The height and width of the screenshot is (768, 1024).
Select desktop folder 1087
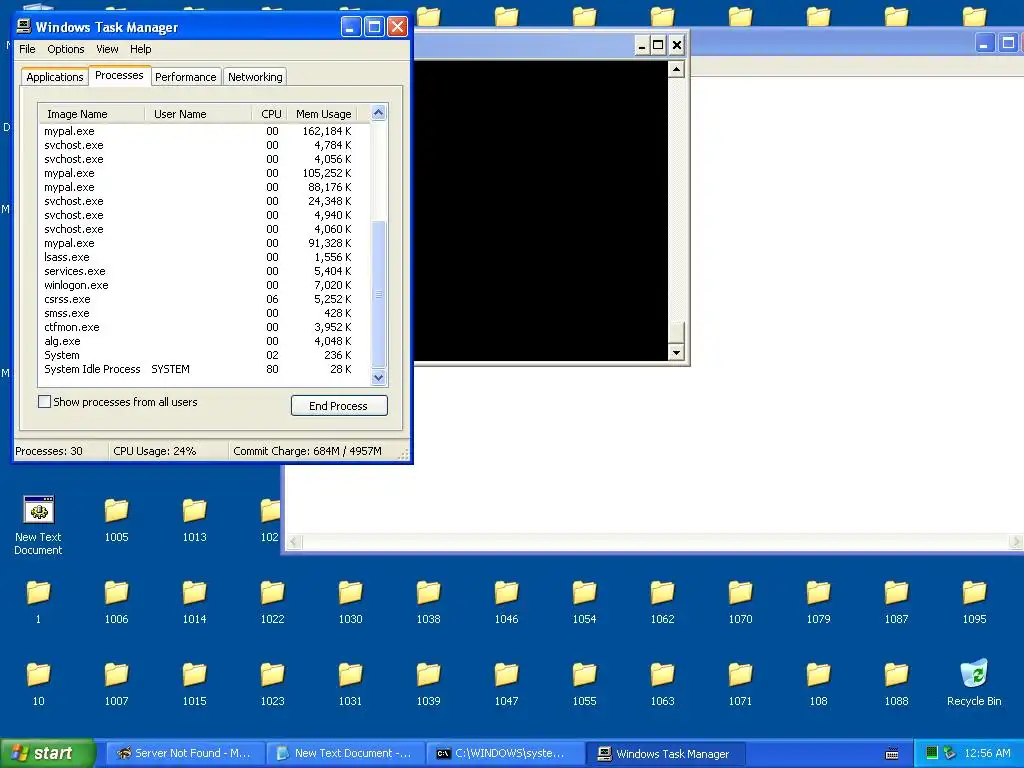[x=896, y=602]
